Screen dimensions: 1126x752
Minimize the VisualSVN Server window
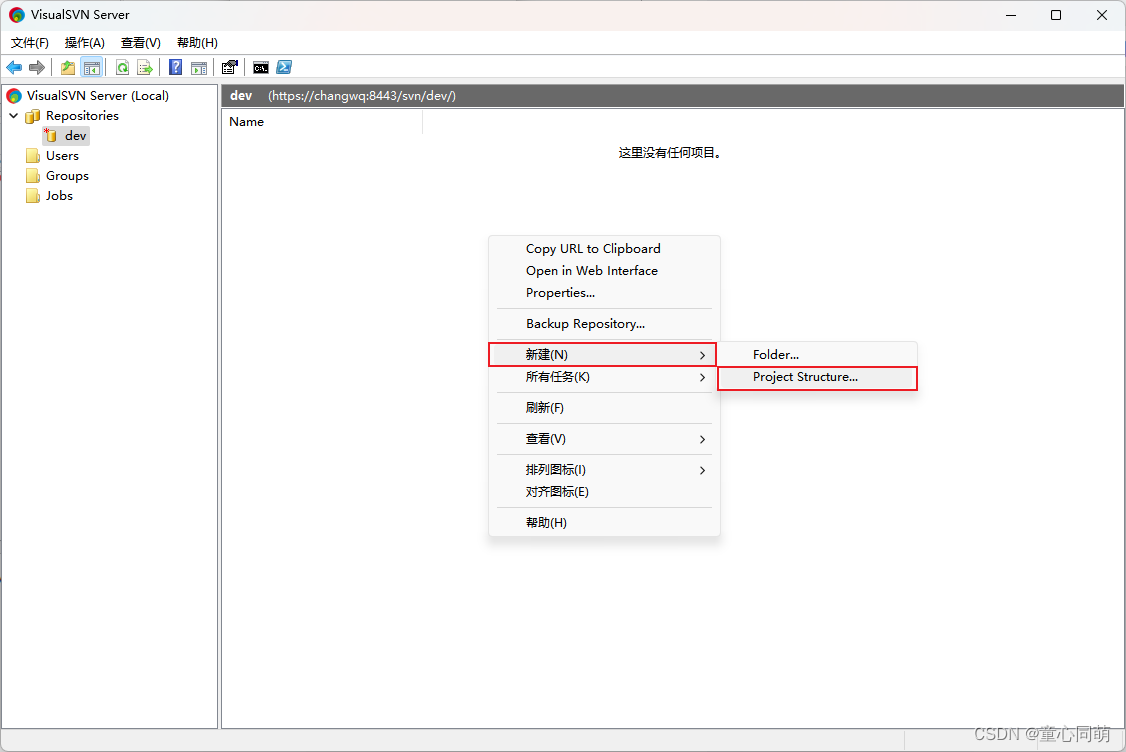pyautogui.click(x=1011, y=15)
